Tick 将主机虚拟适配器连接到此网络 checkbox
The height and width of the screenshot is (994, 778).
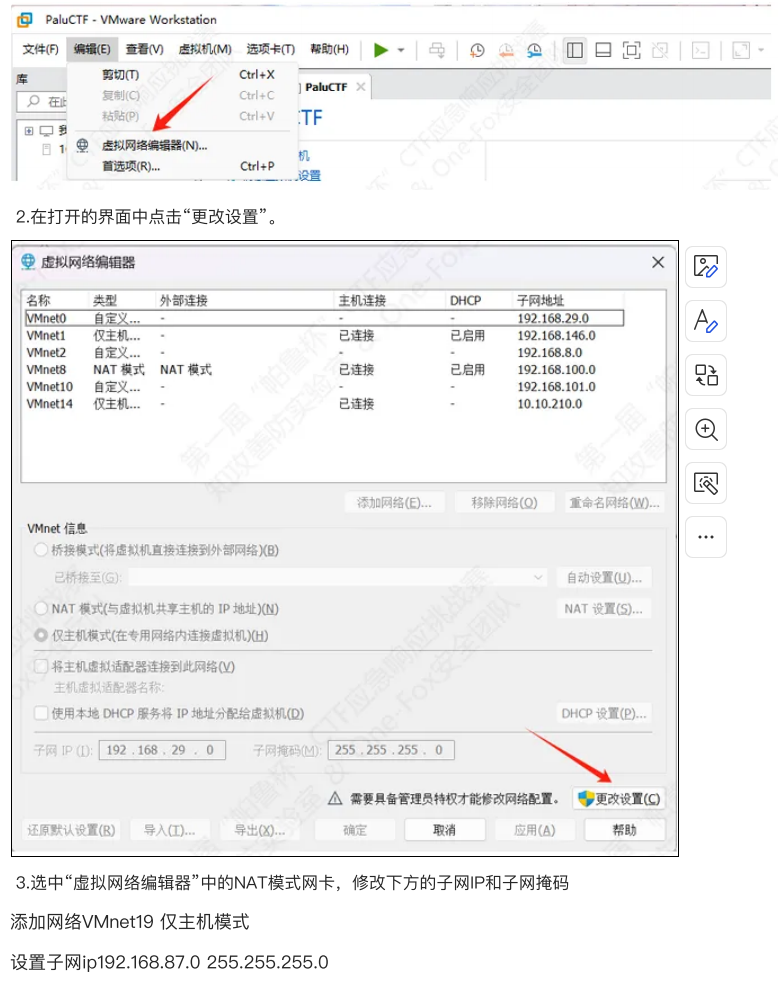[x=41, y=666]
